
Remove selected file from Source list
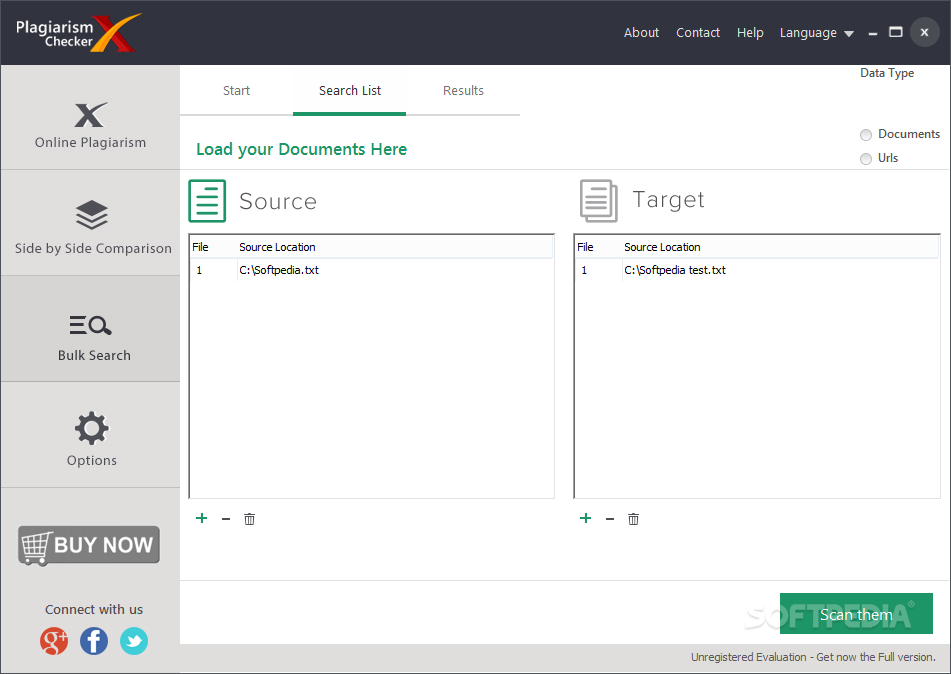point(226,519)
